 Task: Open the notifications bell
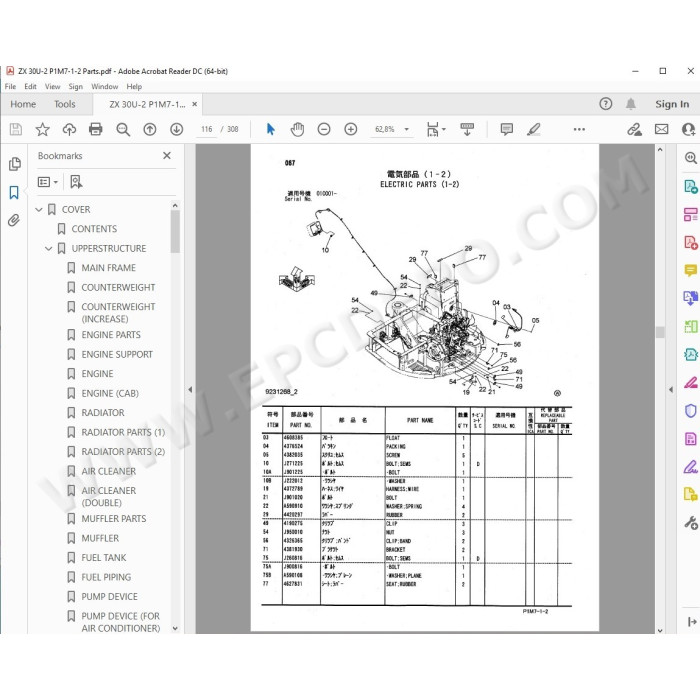tap(631, 104)
